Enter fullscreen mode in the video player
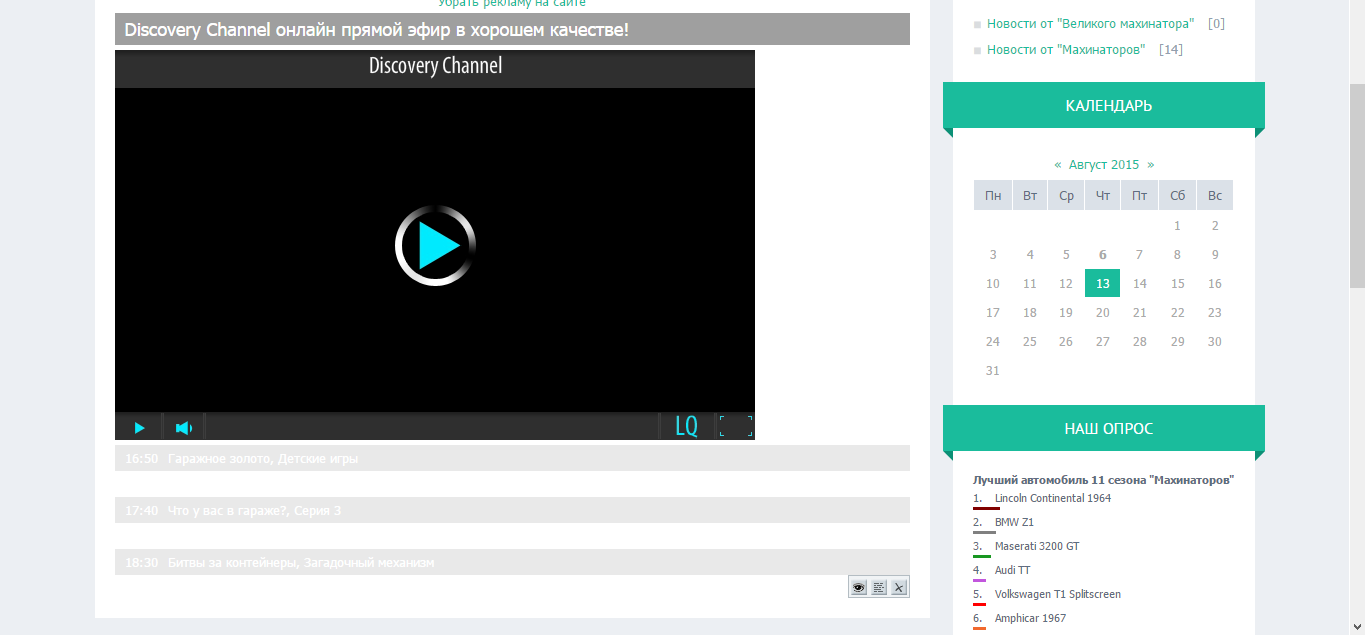 [x=735, y=426]
